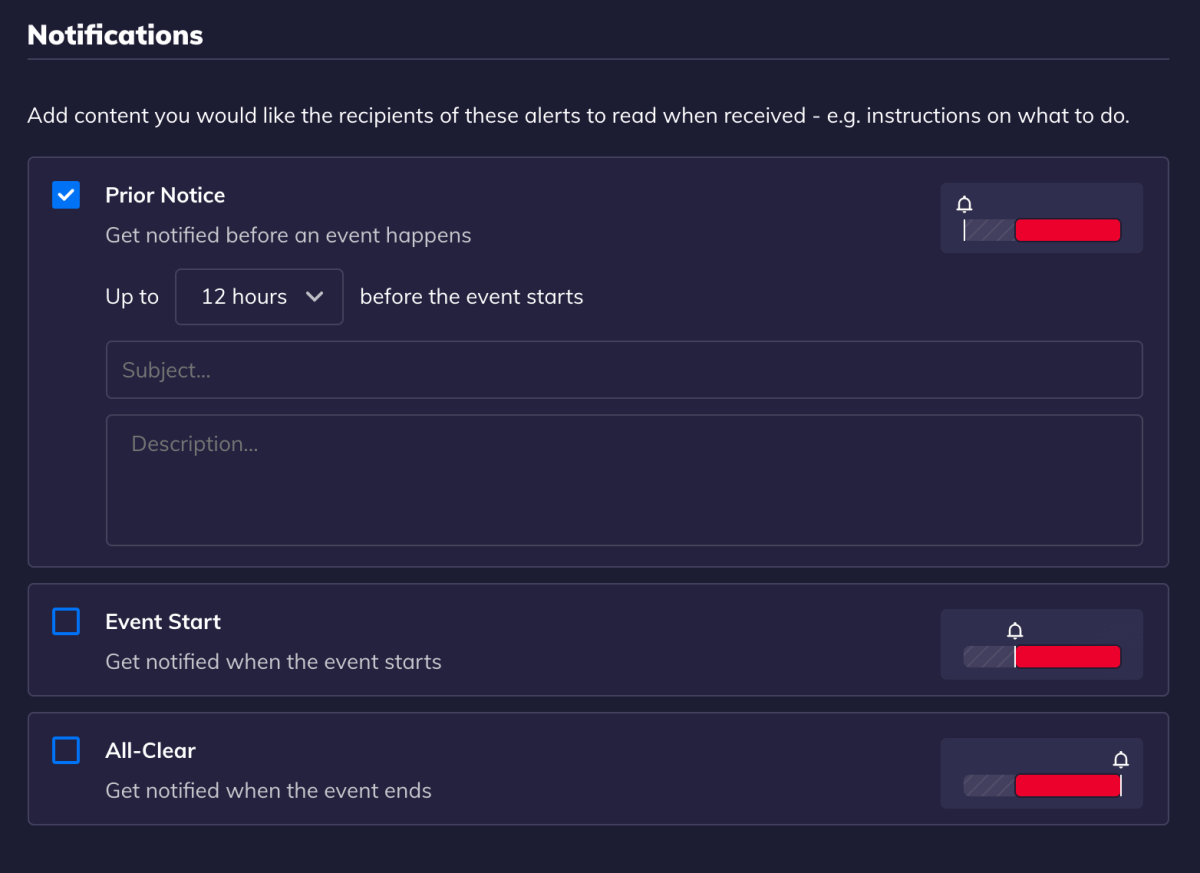
Task: Click the All-Clear label text
Action: [x=150, y=750]
